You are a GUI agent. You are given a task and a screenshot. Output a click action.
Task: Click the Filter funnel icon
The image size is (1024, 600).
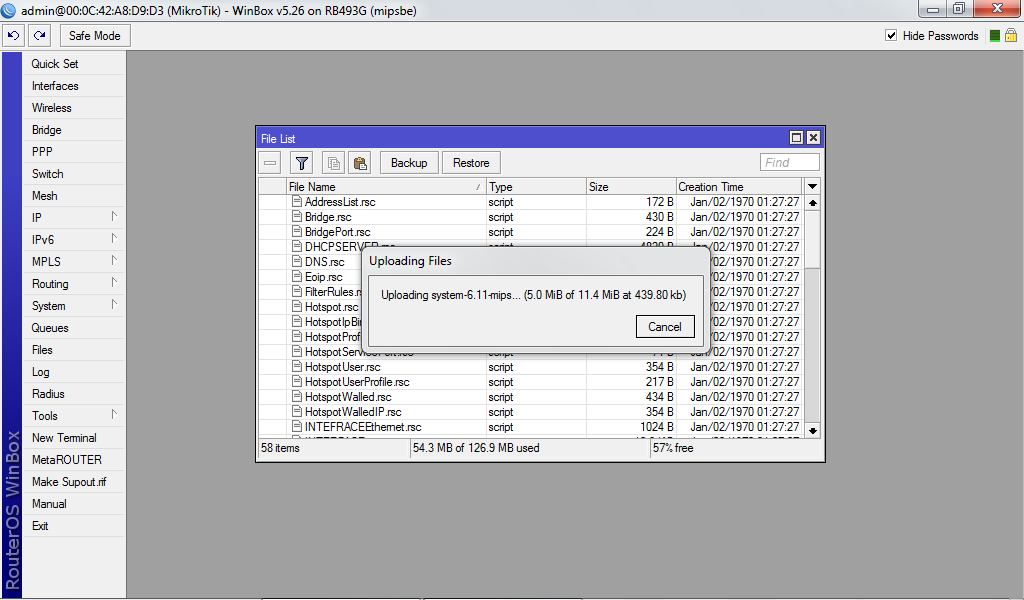coord(302,163)
